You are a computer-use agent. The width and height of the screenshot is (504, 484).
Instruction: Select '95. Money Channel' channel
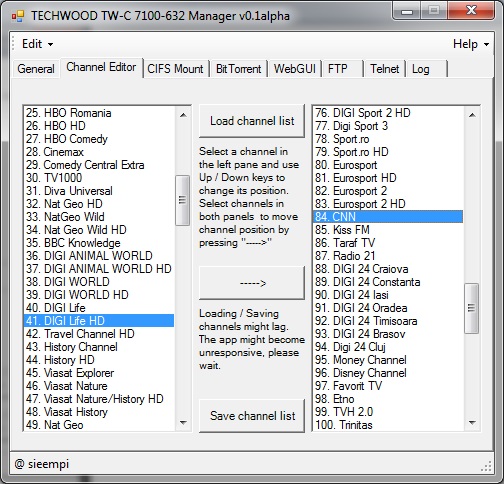[388, 360]
